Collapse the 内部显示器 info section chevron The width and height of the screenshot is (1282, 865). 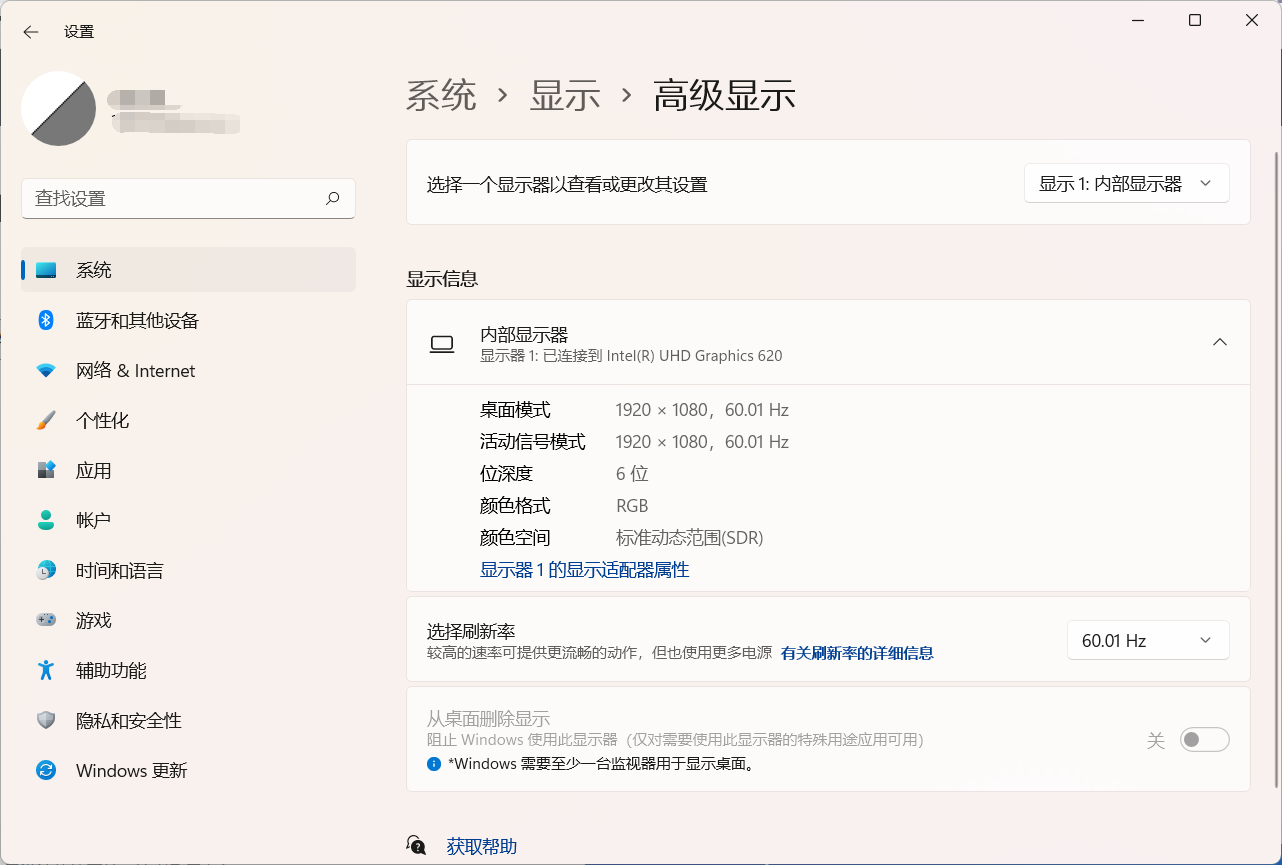pyautogui.click(x=1220, y=342)
